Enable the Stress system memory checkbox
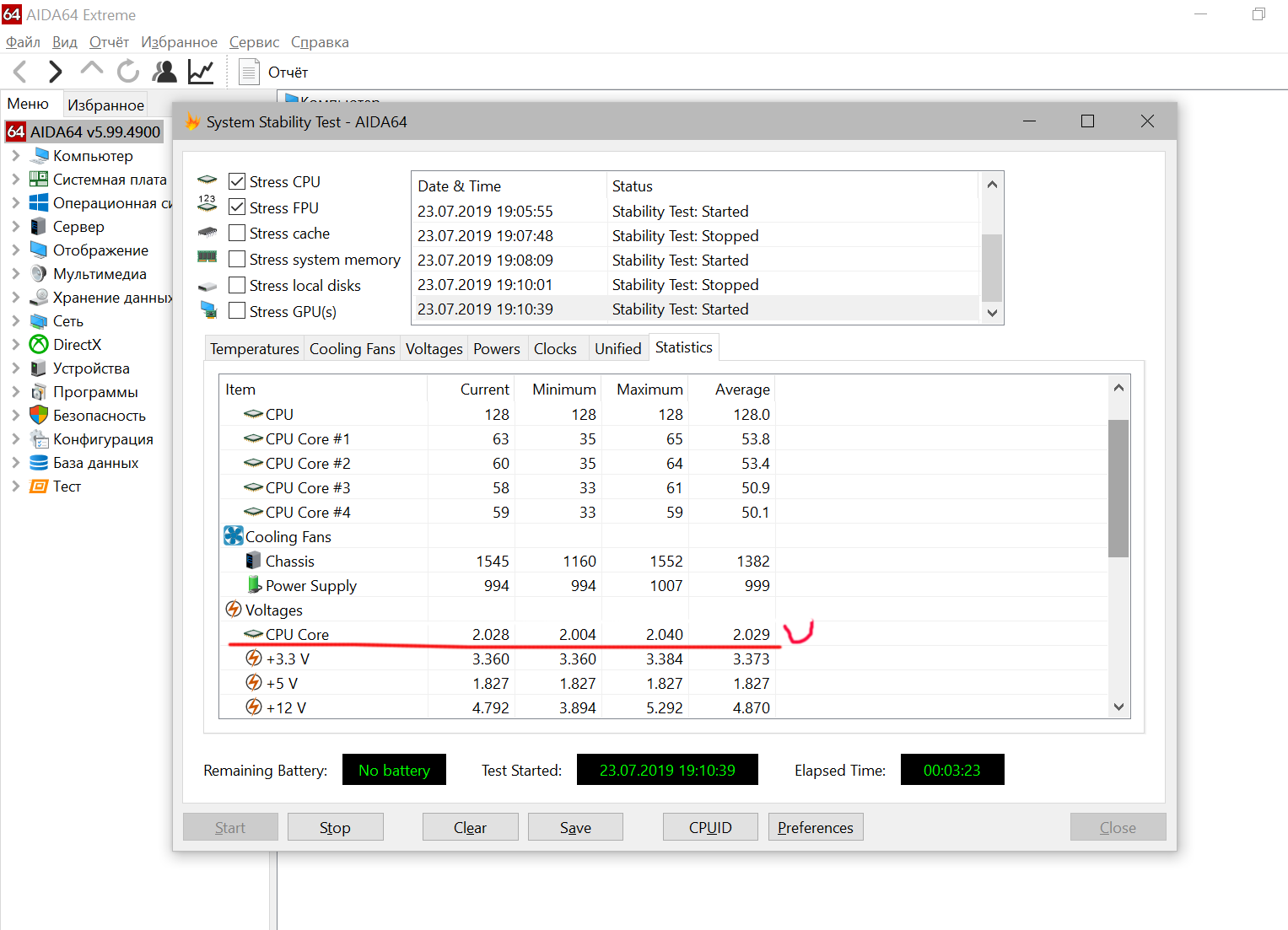 (237, 259)
